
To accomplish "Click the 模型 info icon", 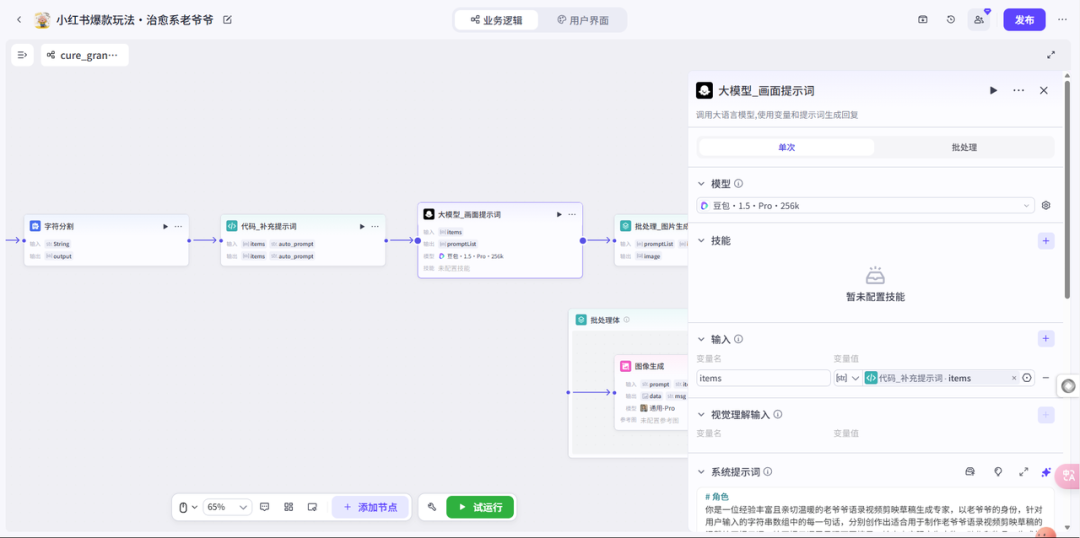I will [x=738, y=184].
